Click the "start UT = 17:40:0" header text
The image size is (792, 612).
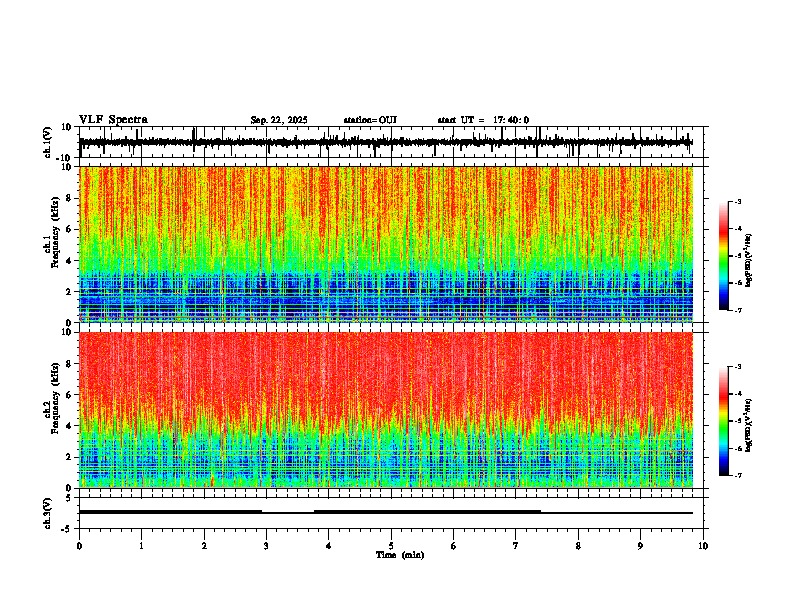[483, 120]
